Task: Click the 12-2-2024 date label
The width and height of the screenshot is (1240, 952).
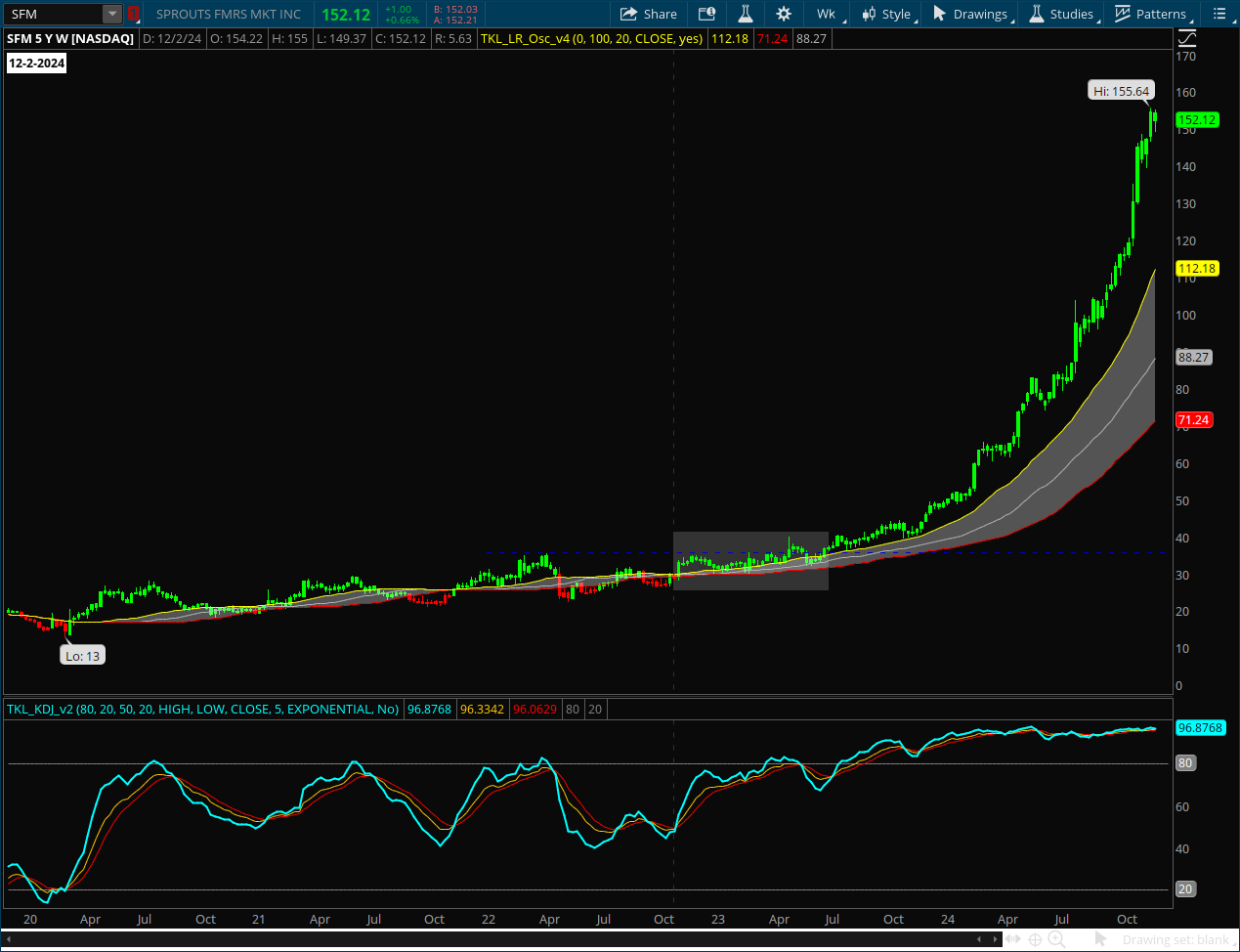Action: (37, 64)
